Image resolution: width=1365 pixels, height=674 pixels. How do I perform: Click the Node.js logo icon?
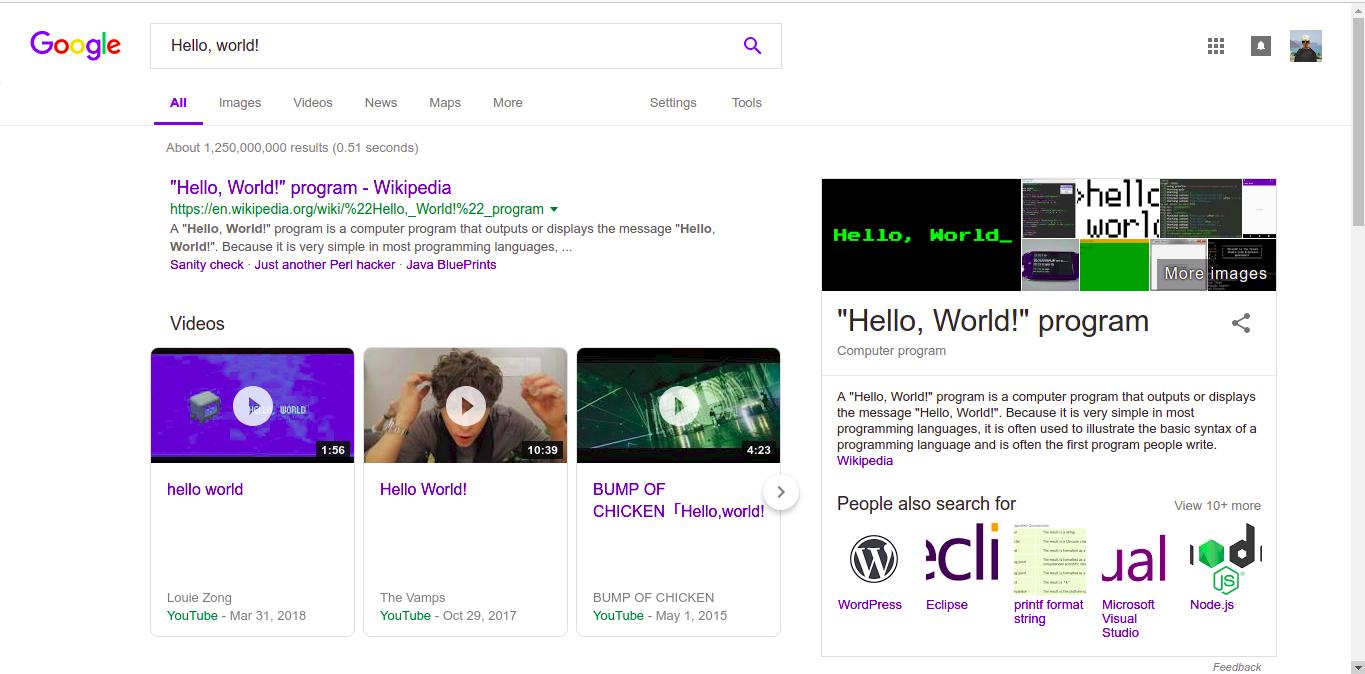coord(1225,558)
